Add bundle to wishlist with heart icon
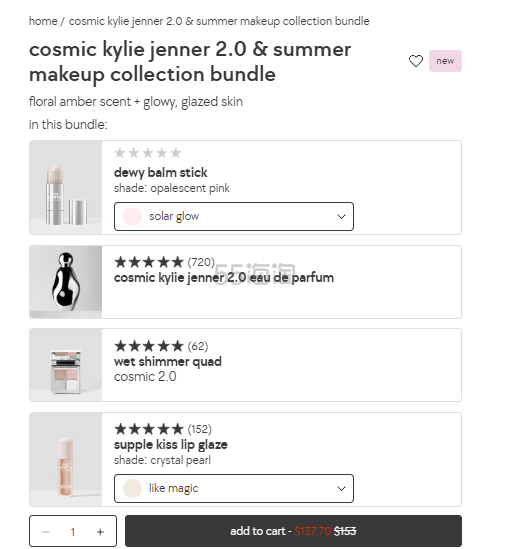The width and height of the screenshot is (509, 549). (416, 61)
